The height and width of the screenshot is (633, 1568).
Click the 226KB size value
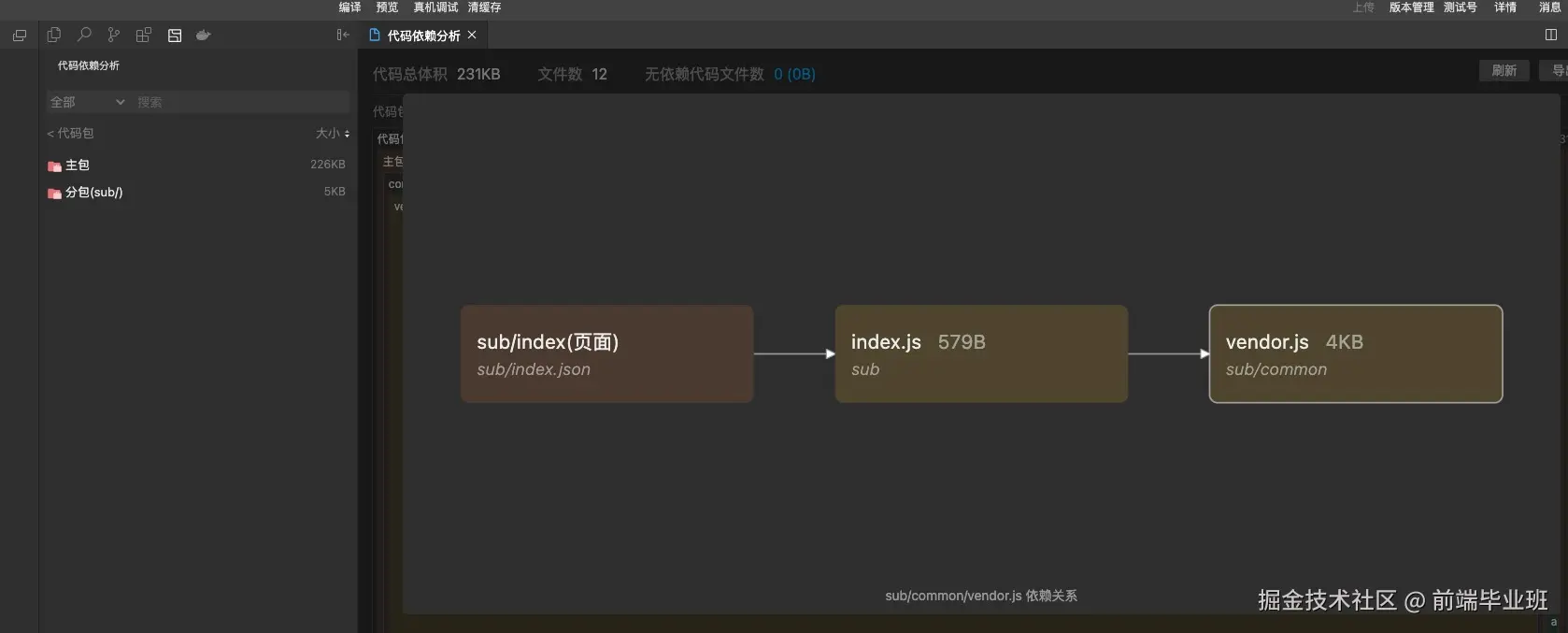[328, 165]
